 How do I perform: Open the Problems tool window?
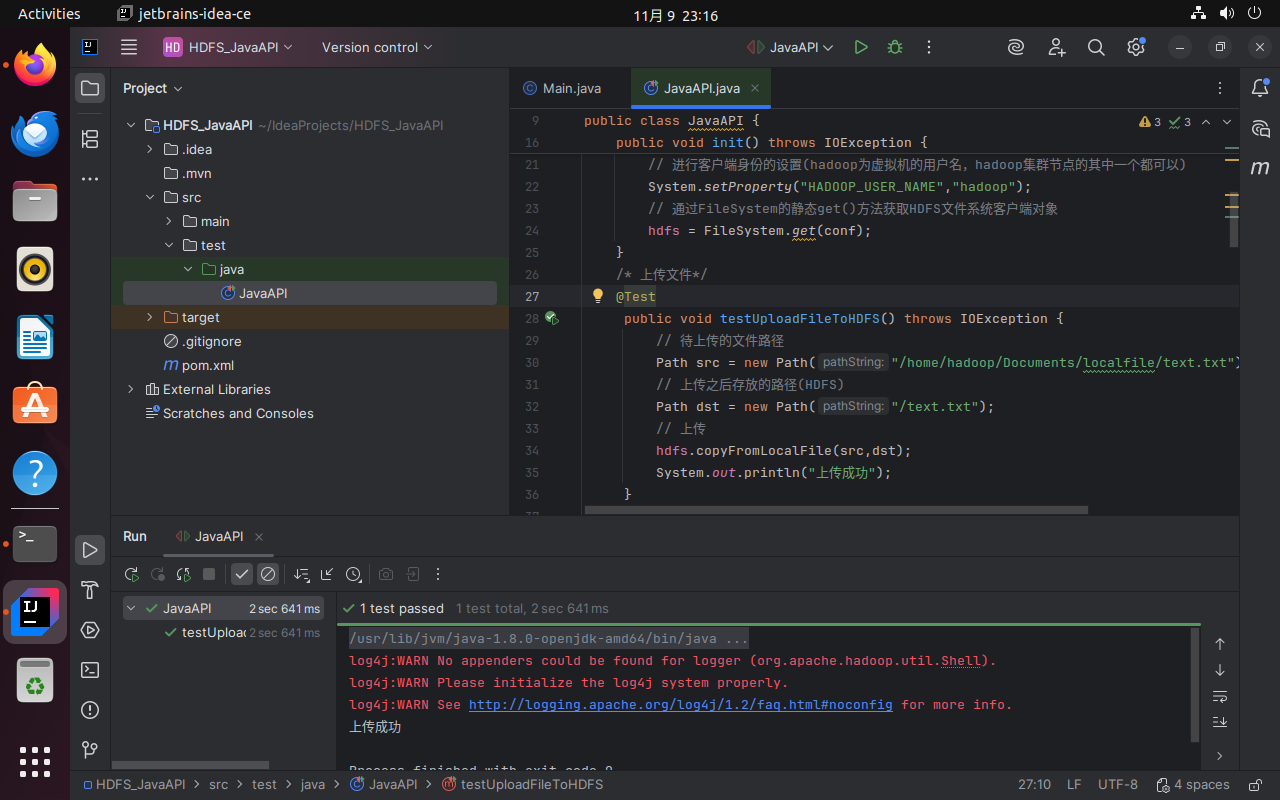coord(90,710)
